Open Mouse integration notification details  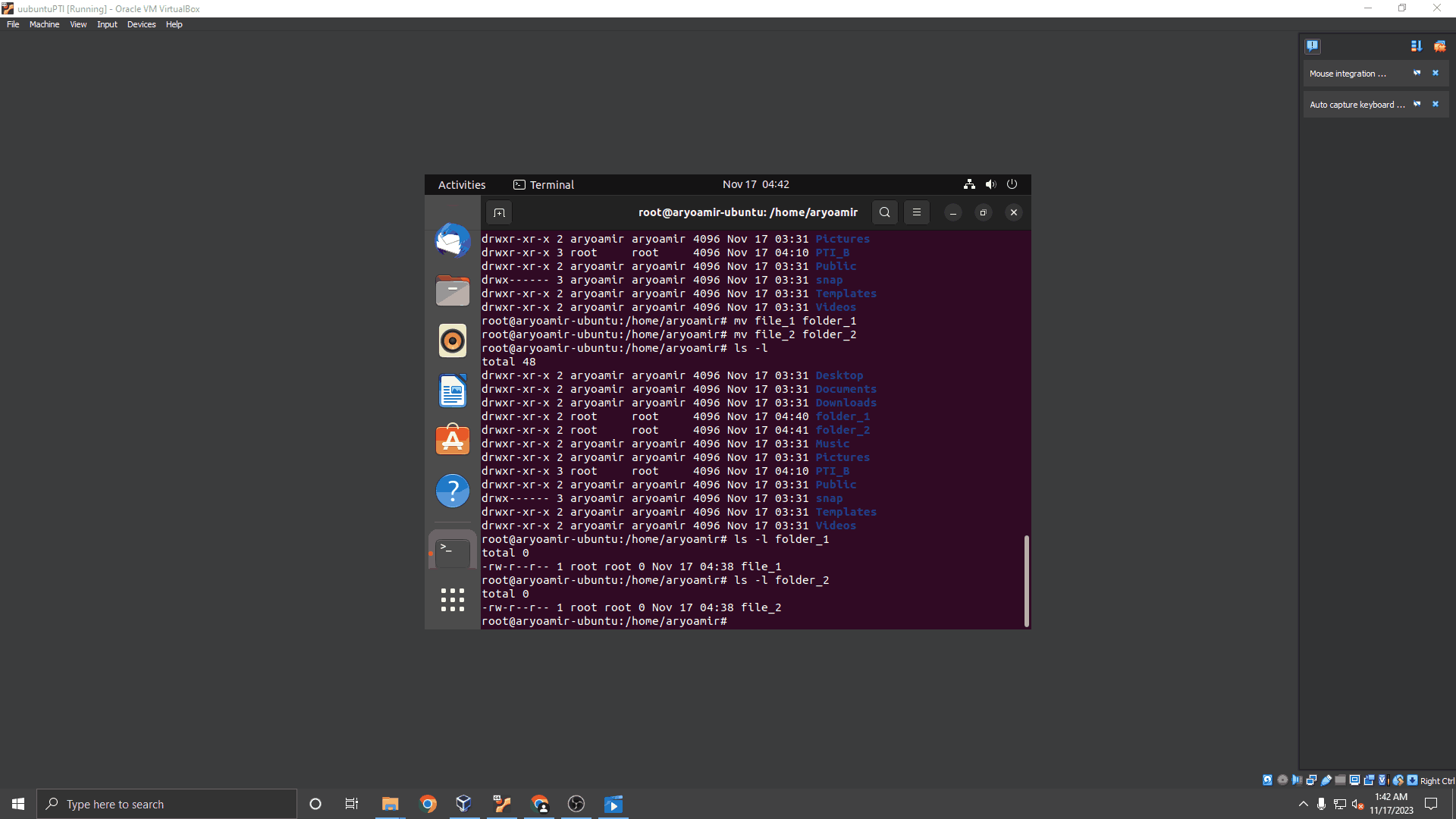pyautogui.click(x=1348, y=74)
